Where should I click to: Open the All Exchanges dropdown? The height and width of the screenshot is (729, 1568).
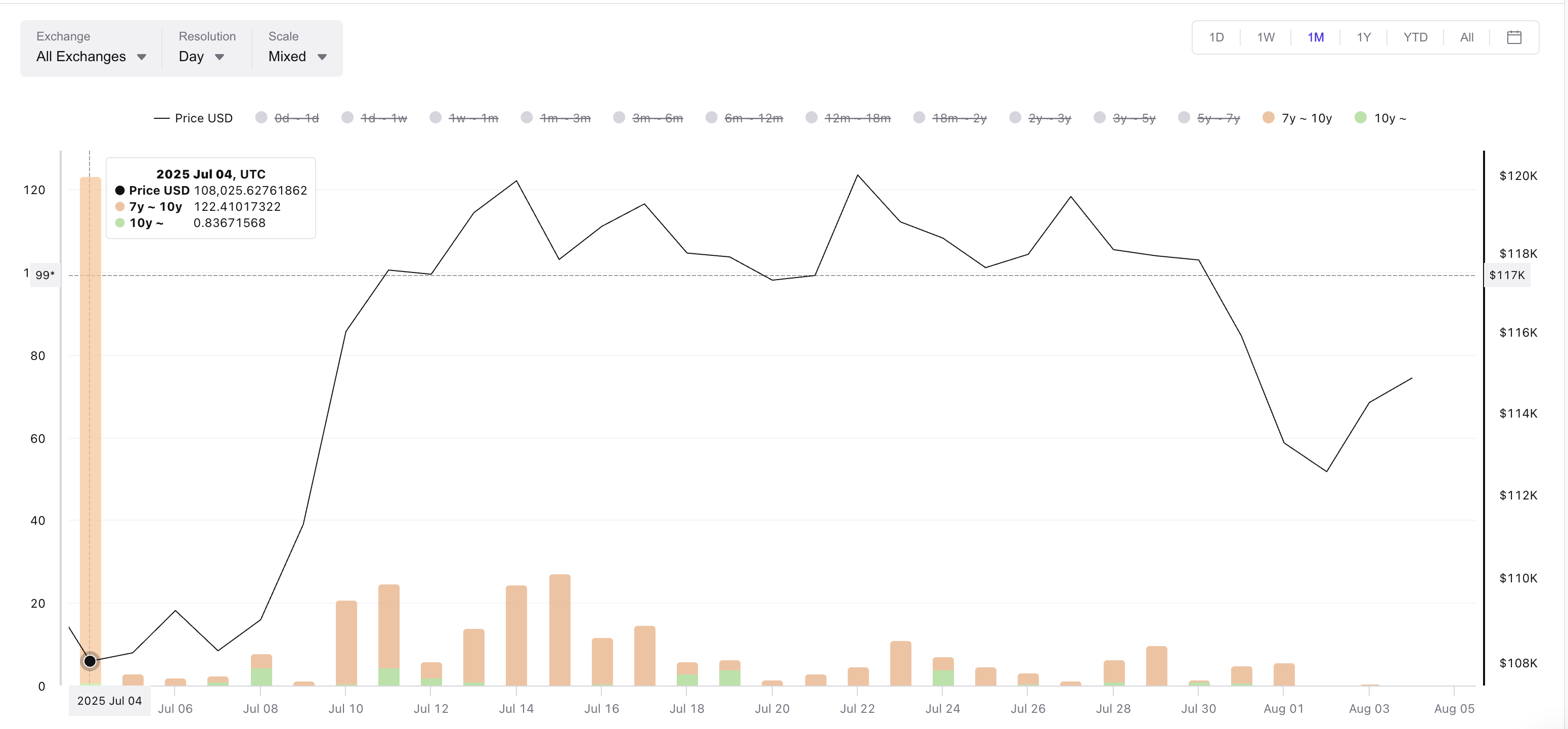(92, 57)
